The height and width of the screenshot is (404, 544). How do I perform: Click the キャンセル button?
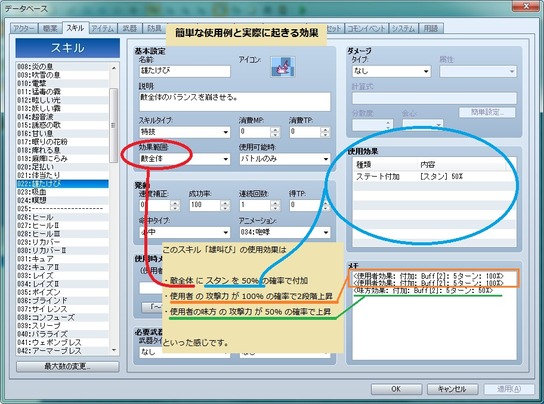coord(452,389)
